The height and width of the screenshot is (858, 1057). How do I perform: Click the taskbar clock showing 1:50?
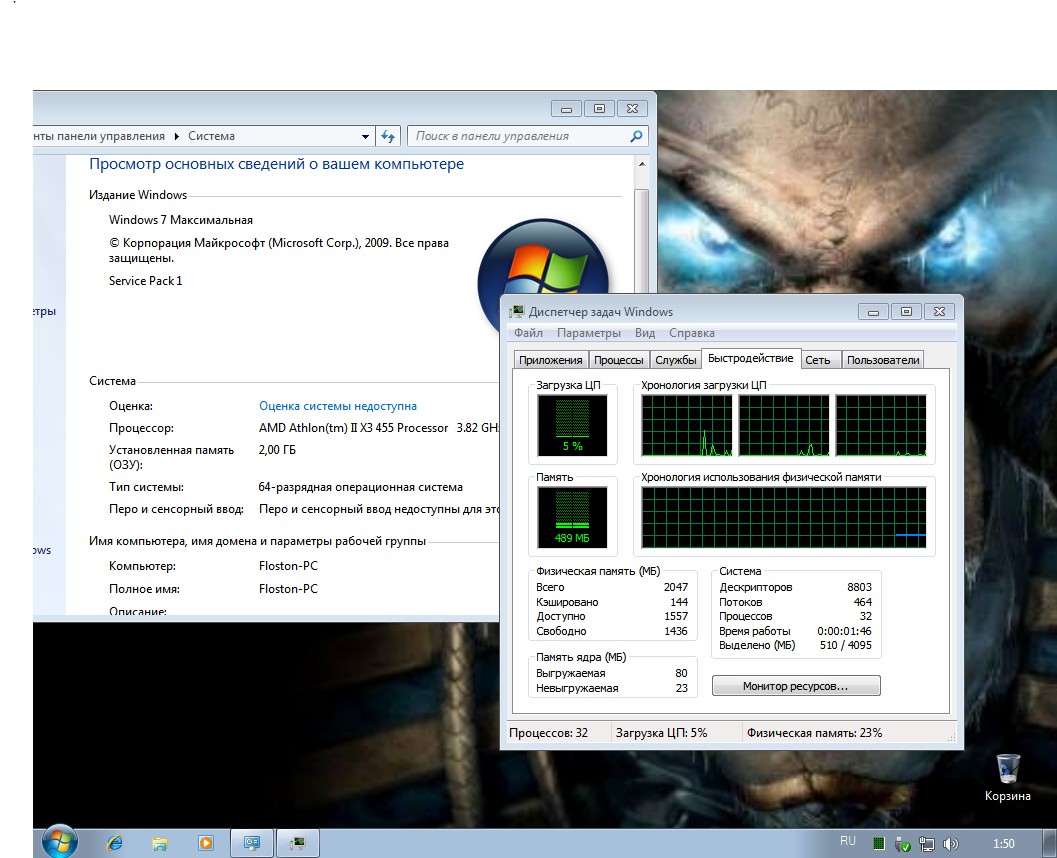click(1004, 844)
